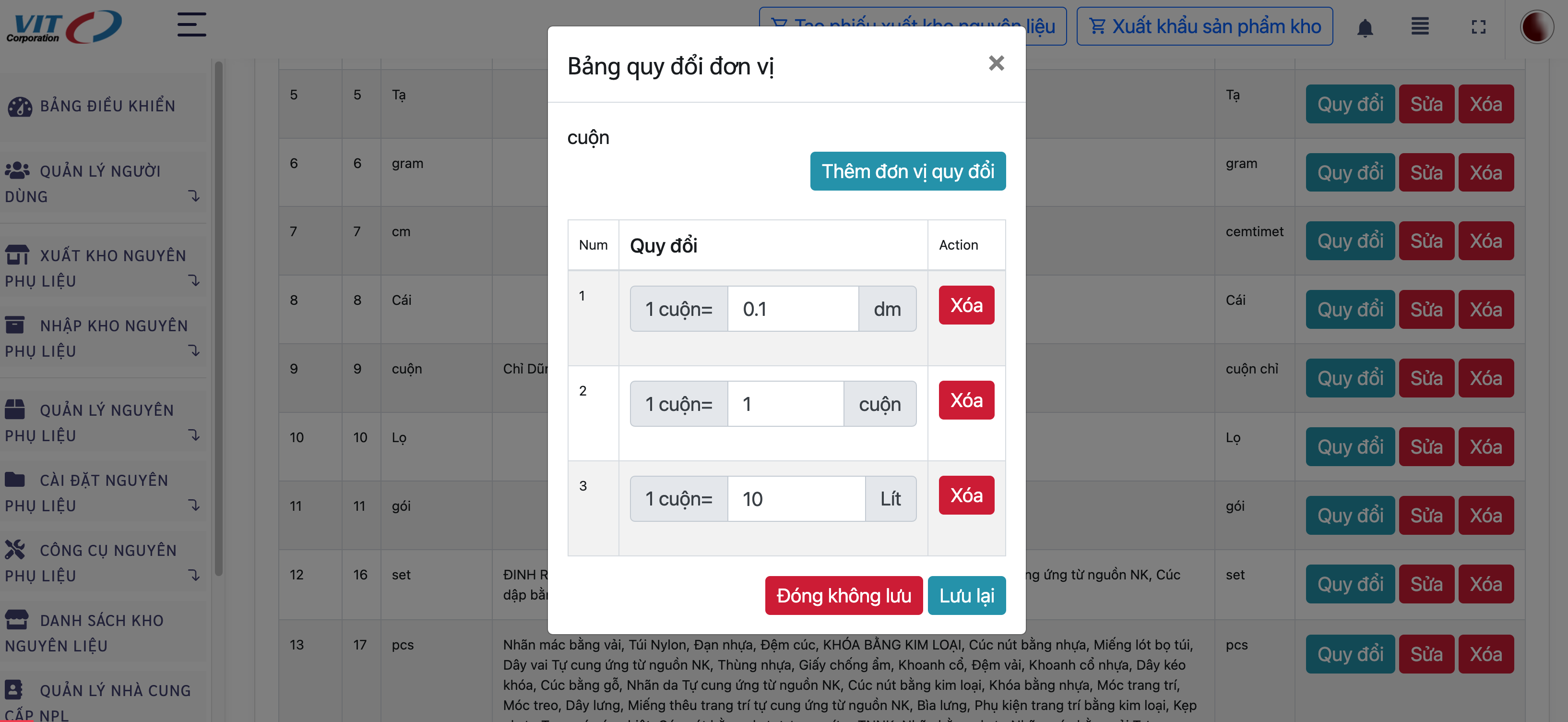1568x722 pixels.
Task: Close the unit conversion dialog with X
Action: (x=996, y=63)
